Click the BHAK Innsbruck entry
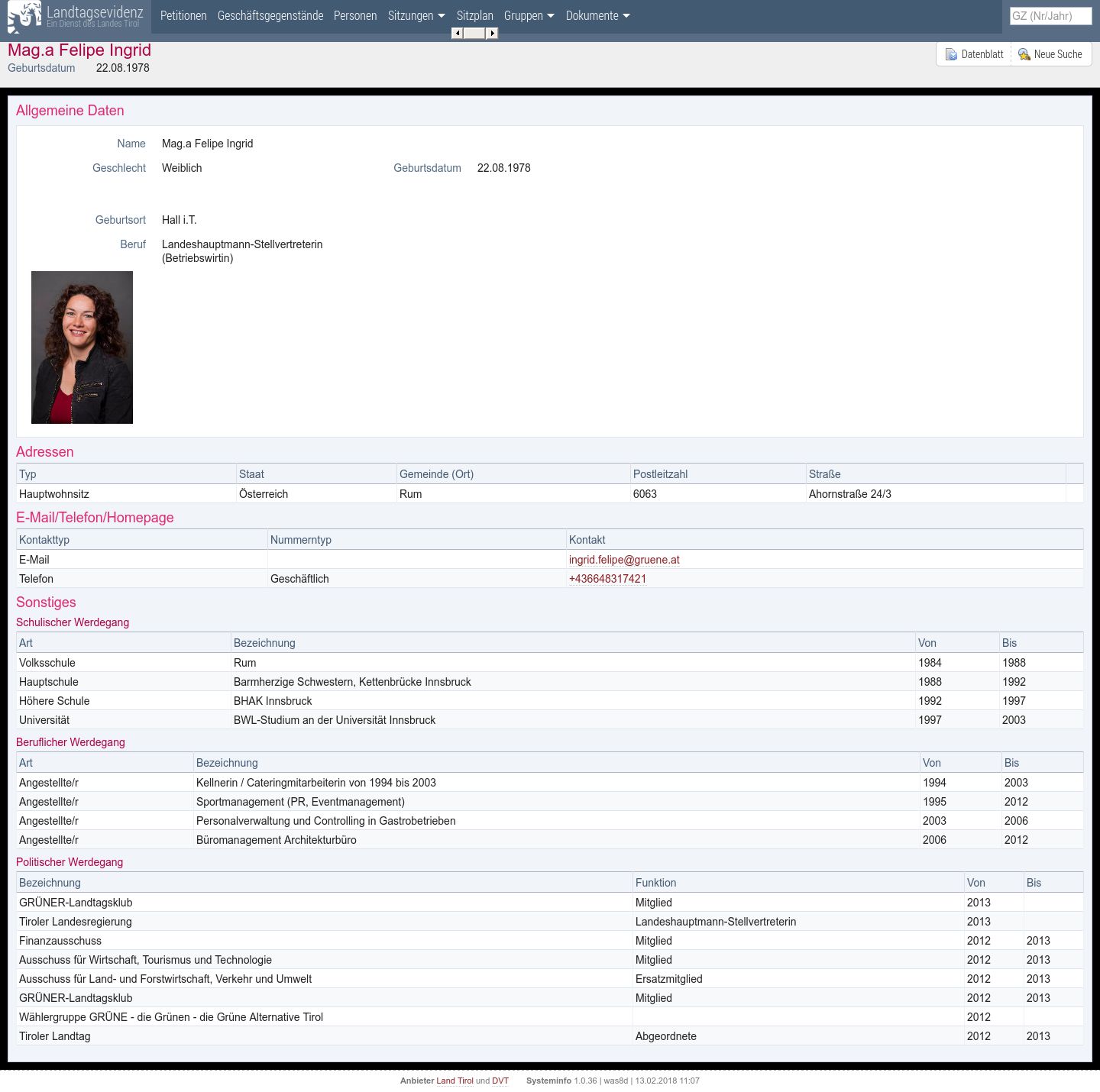The image size is (1100, 1092). click(273, 701)
